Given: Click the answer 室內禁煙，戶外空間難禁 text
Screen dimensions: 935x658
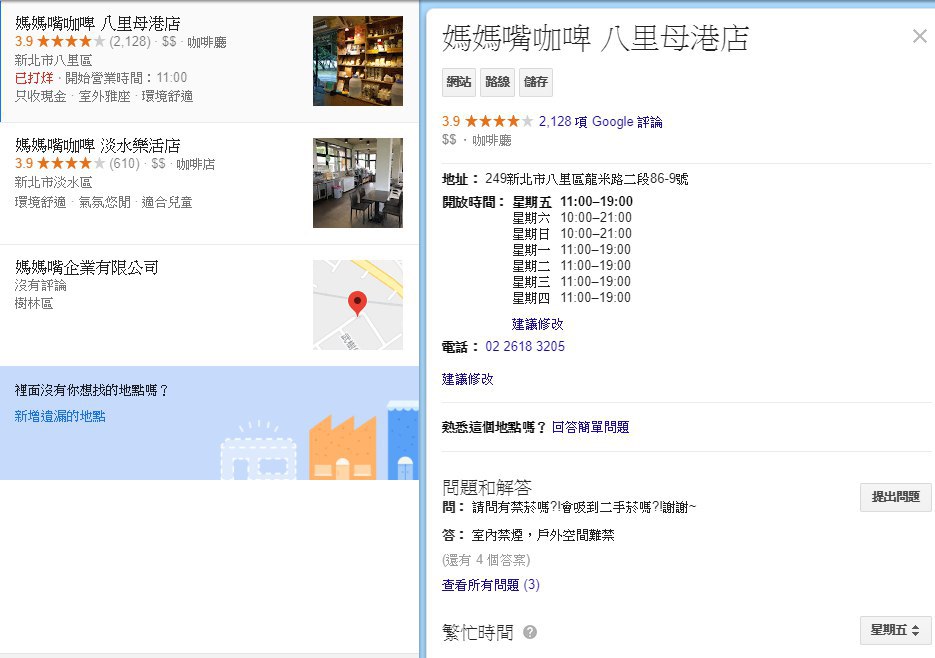Looking at the screenshot, I should click(x=543, y=535).
